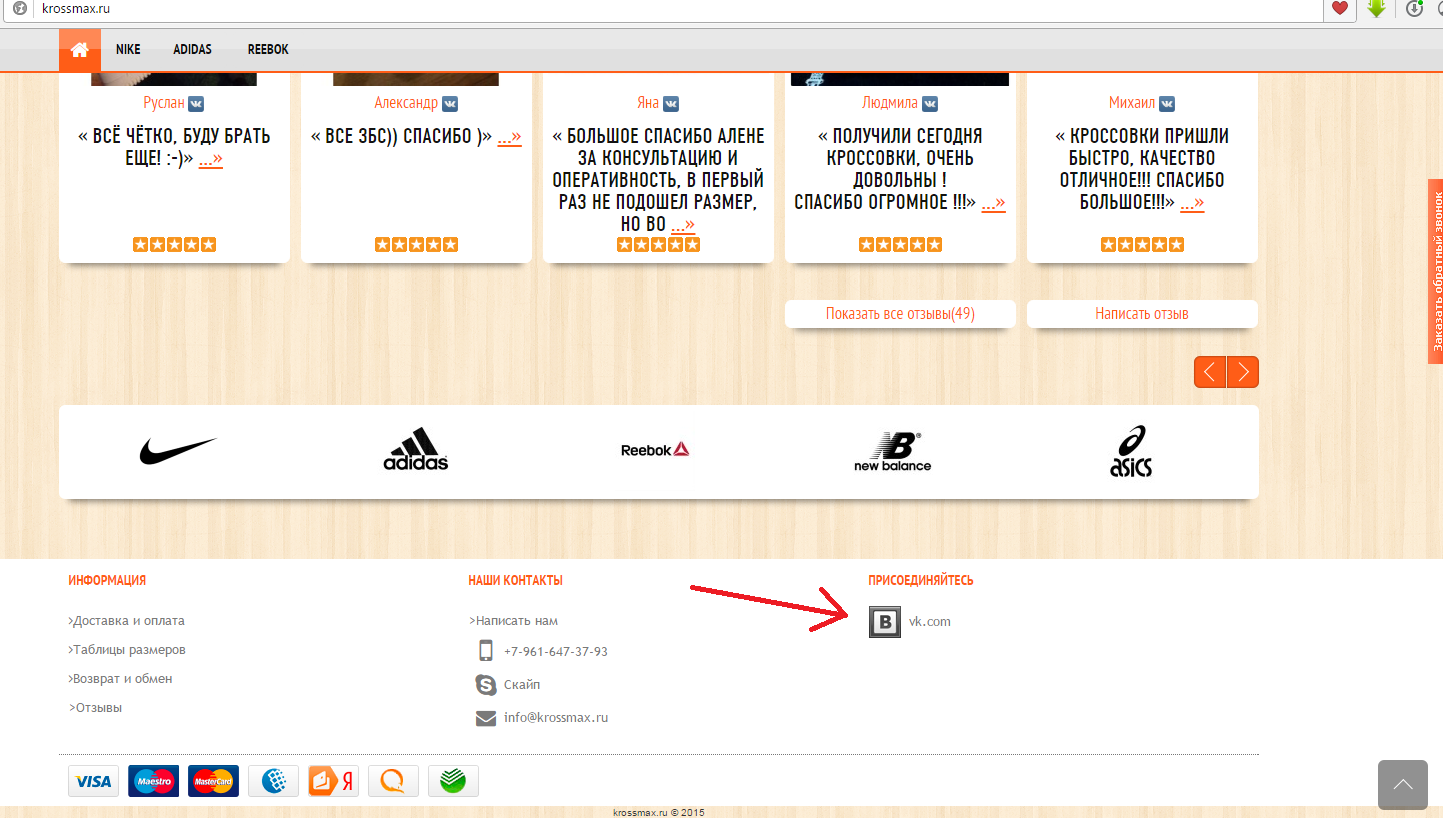Open the Доставка и оплата link
Viewport: 1443px width, 818px height.
pyautogui.click(x=127, y=621)
